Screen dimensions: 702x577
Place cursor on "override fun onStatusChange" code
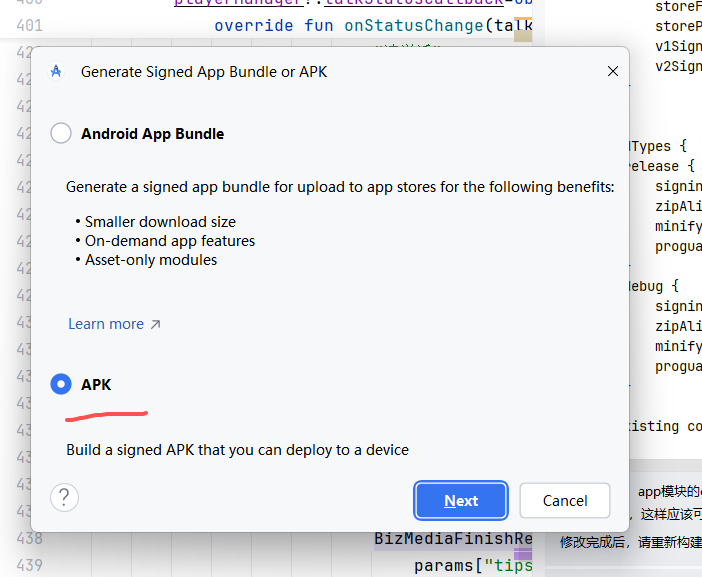pos(370,25)
